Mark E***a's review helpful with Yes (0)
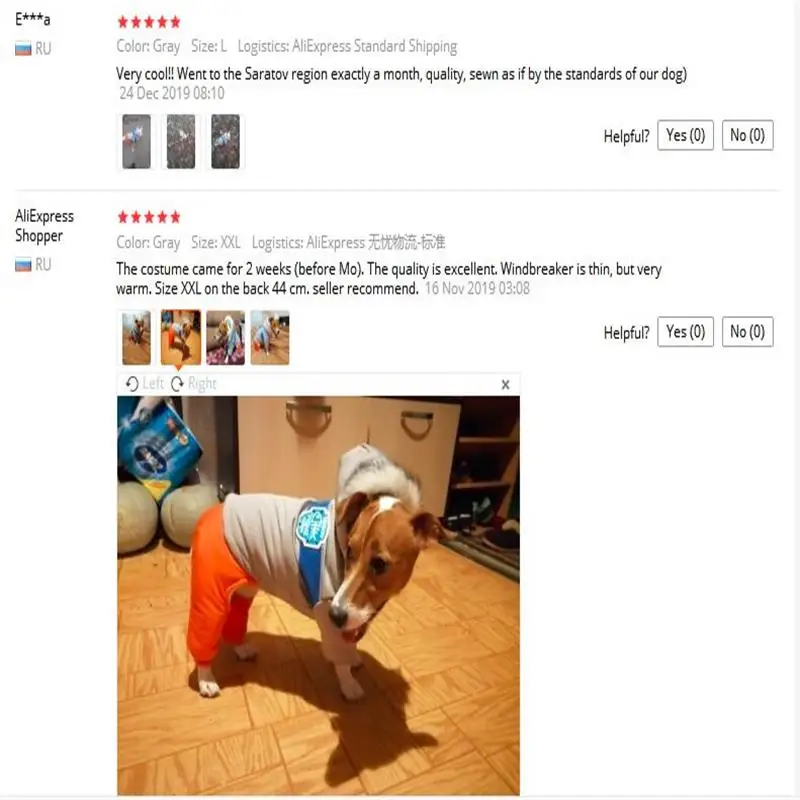 [x=685, y=135]
